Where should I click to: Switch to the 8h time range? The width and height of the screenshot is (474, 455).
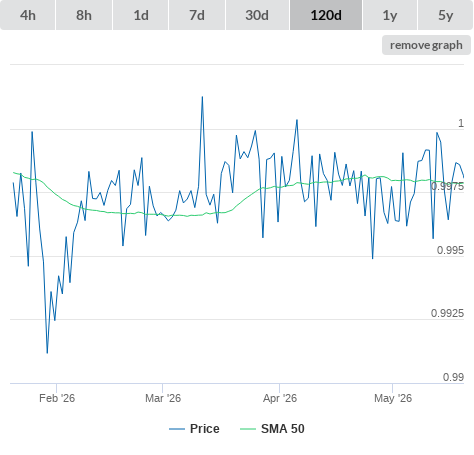pos(84,15)
